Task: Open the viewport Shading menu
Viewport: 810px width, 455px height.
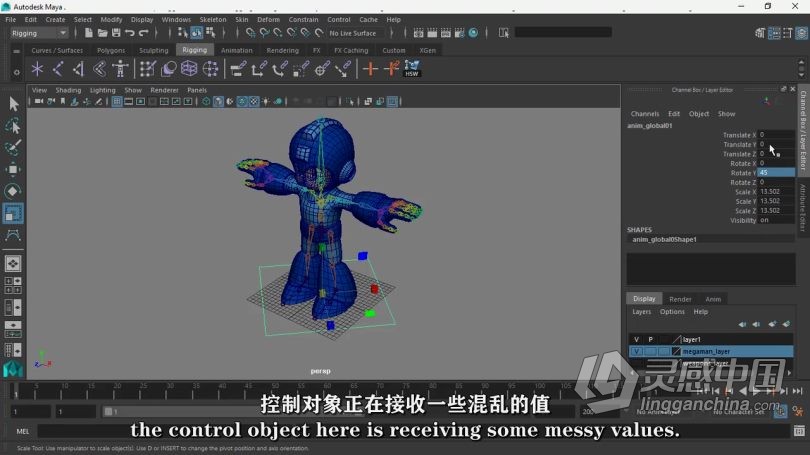Action: (68, 90)
